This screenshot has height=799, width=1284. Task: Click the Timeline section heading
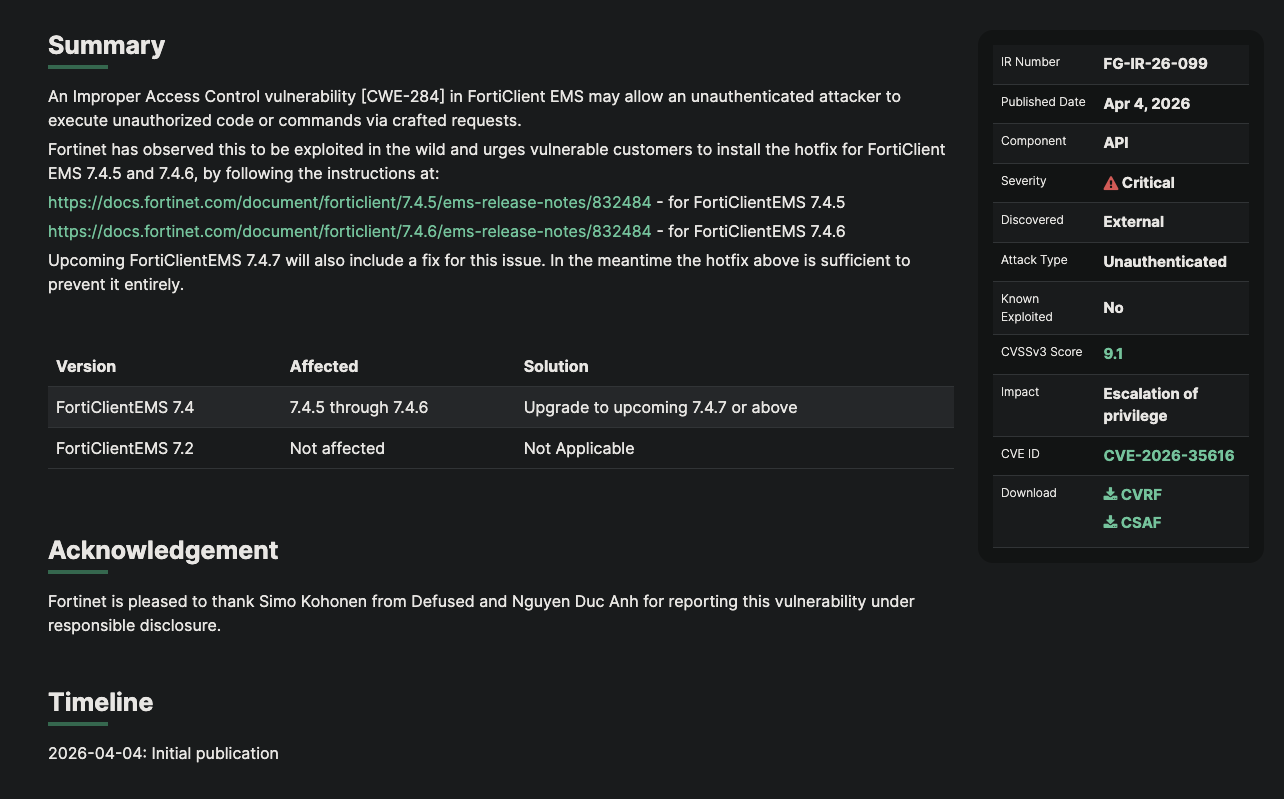(x=100, y=703)
